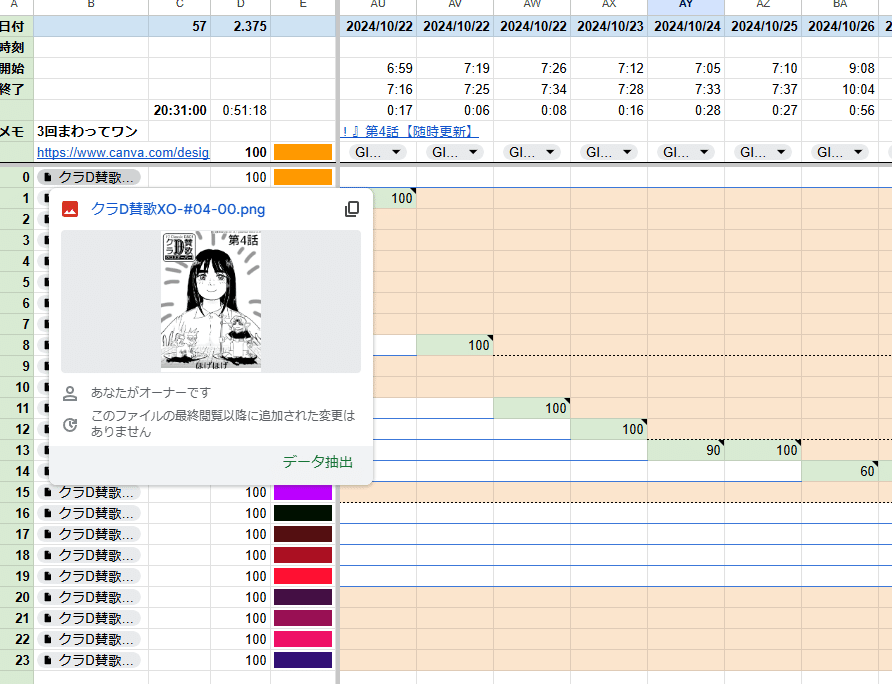Click the red image file-type icon
892x684 pixels.
click(x=70, y=209)
